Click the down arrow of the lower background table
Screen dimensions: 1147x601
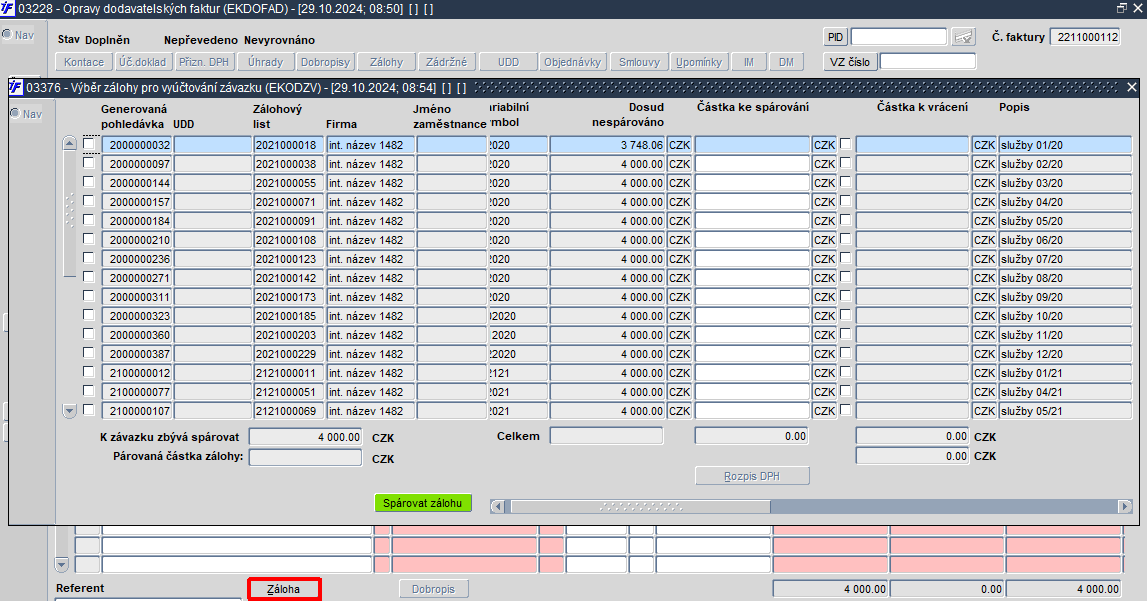click(61, 564)
